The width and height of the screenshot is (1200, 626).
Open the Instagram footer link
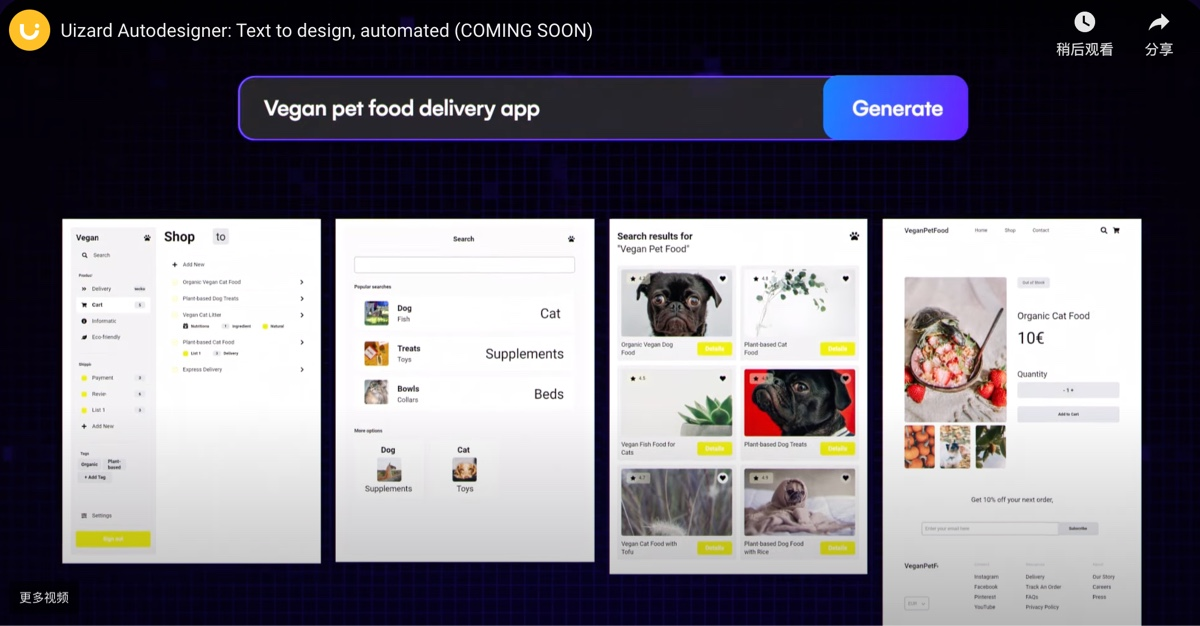click(x=986, y=577)
